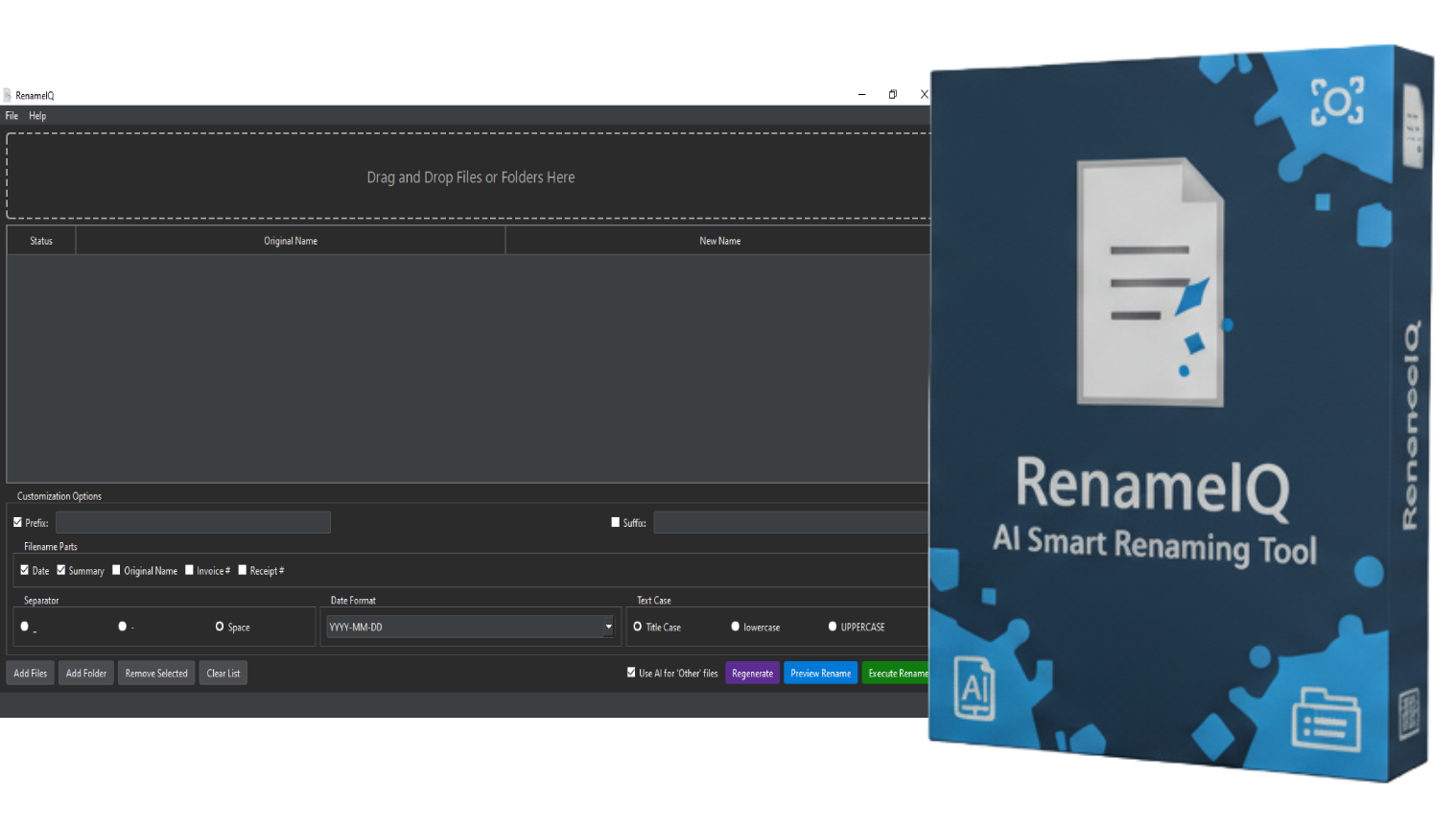Click the maximize window icon
The height and width of the screenshot is (831, 1456).
click(892, 95)
